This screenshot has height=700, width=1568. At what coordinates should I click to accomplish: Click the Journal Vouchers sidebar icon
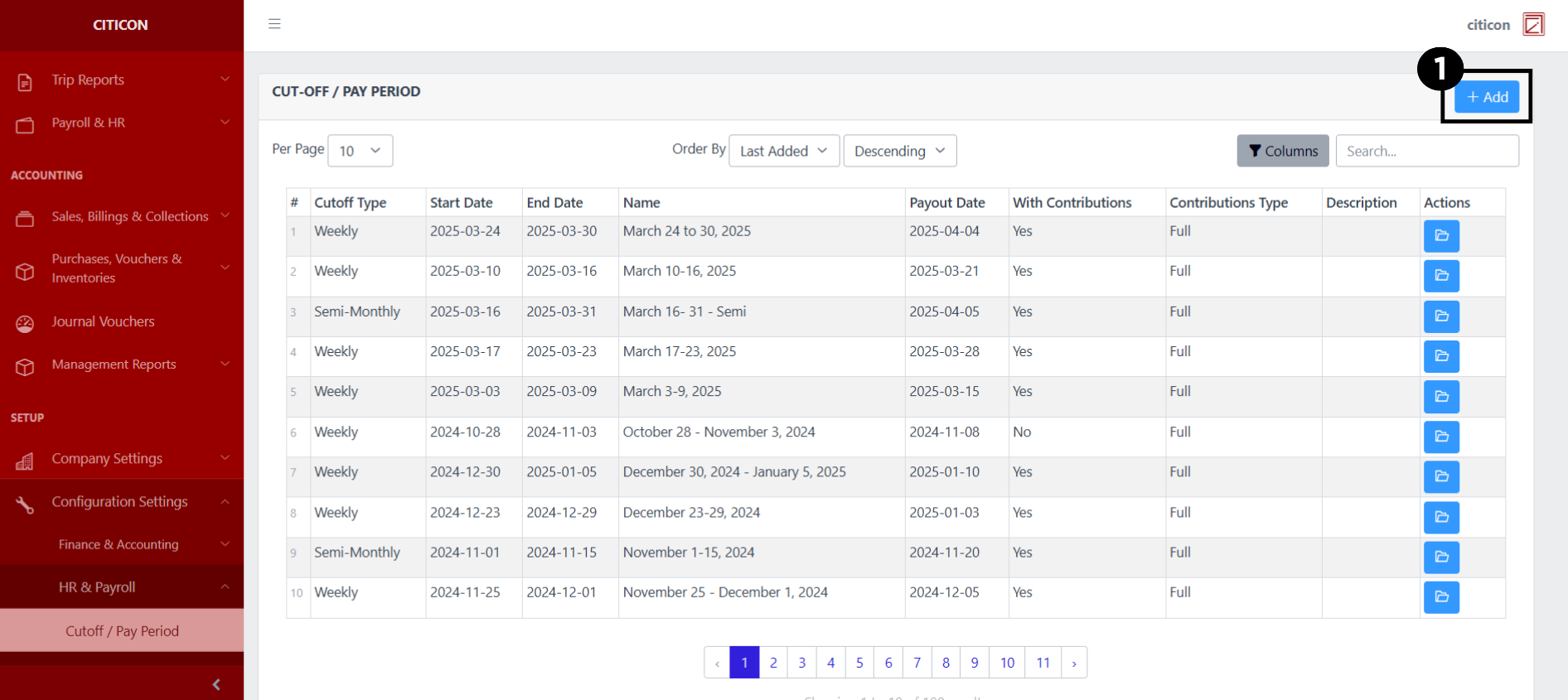point(25,323)
